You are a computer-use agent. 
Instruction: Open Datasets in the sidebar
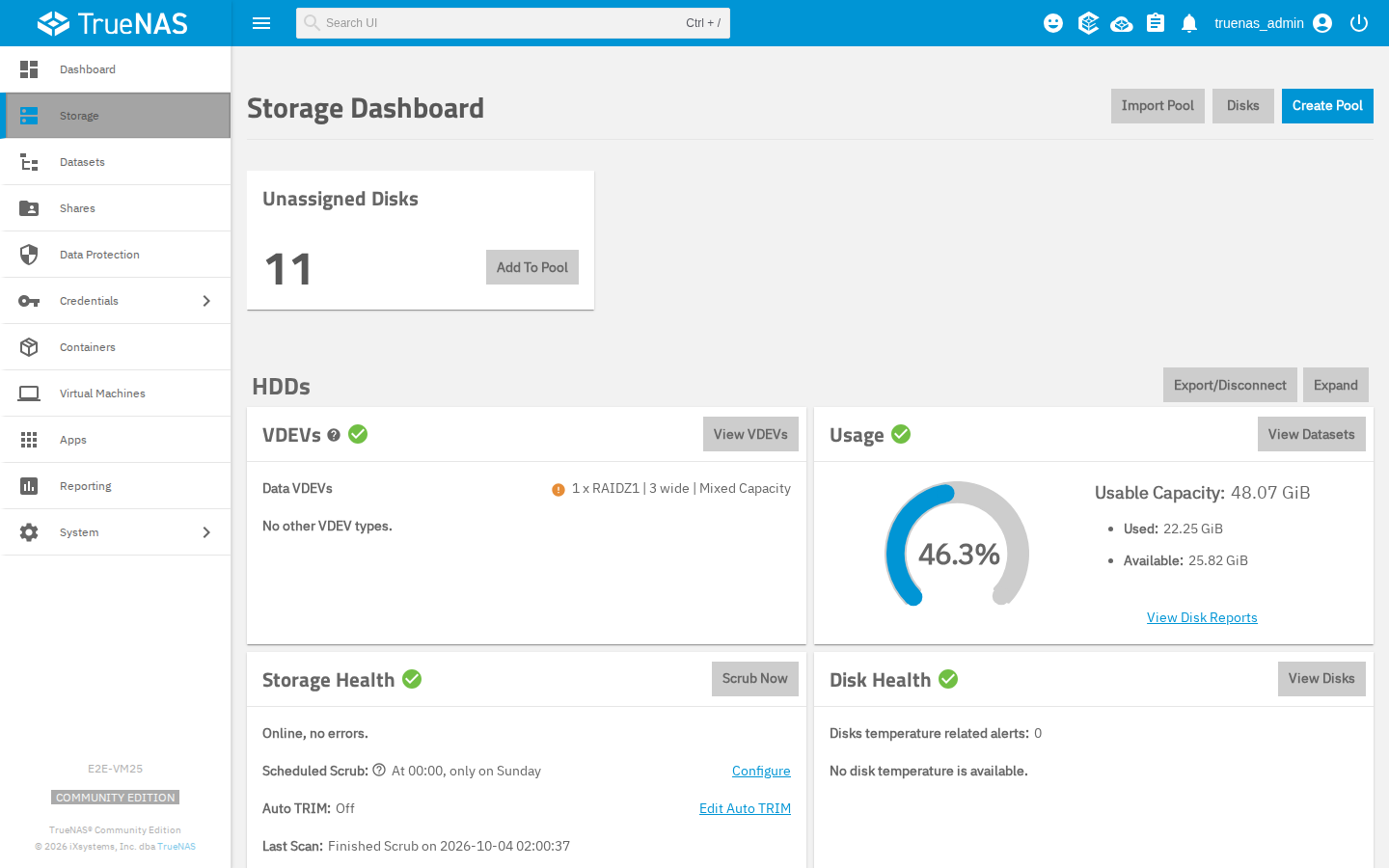coord(116,162)
